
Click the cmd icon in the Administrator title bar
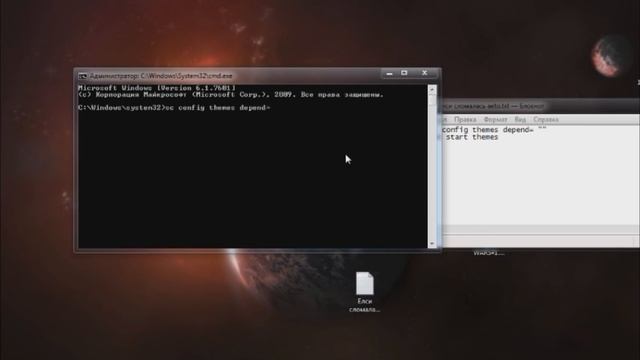coord(83,76)
